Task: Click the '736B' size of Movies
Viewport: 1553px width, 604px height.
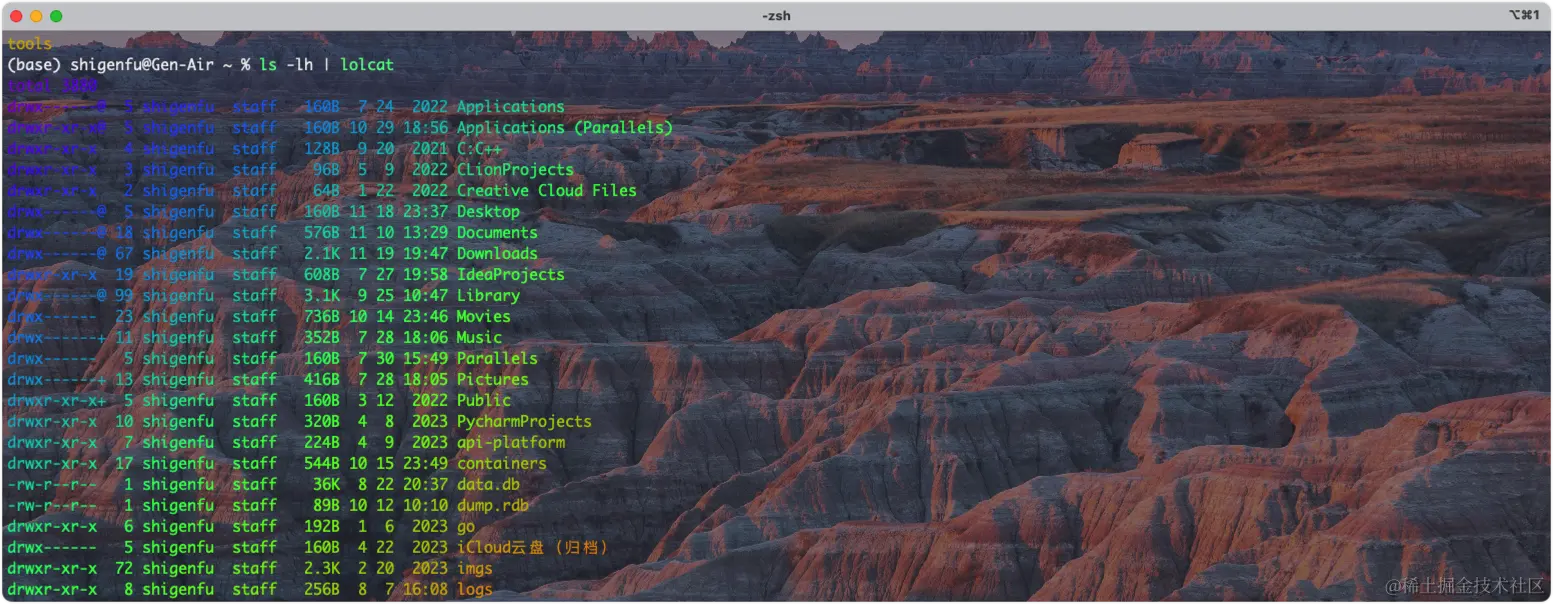Action: [322, 317]
